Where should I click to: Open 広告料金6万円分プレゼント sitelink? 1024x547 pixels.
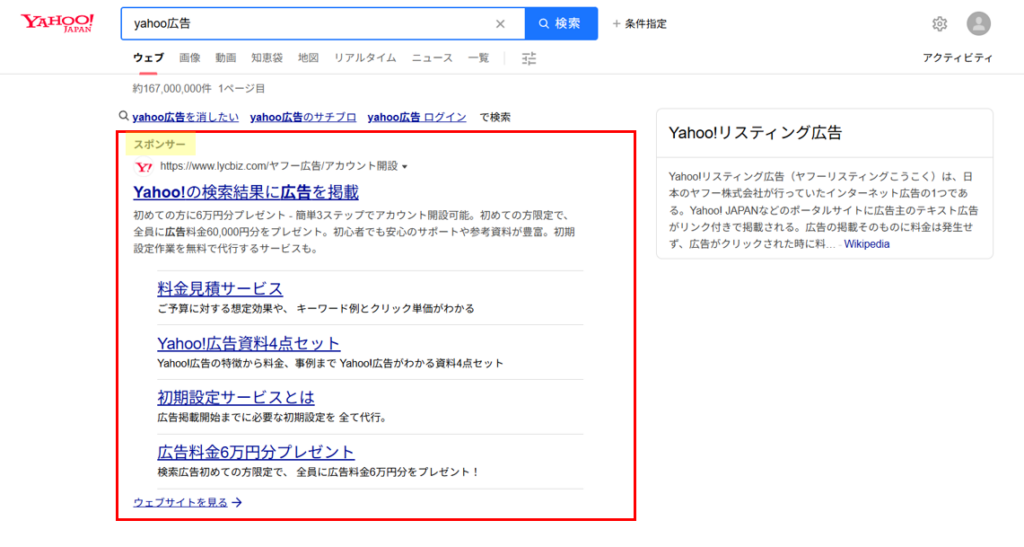[256, 452]
